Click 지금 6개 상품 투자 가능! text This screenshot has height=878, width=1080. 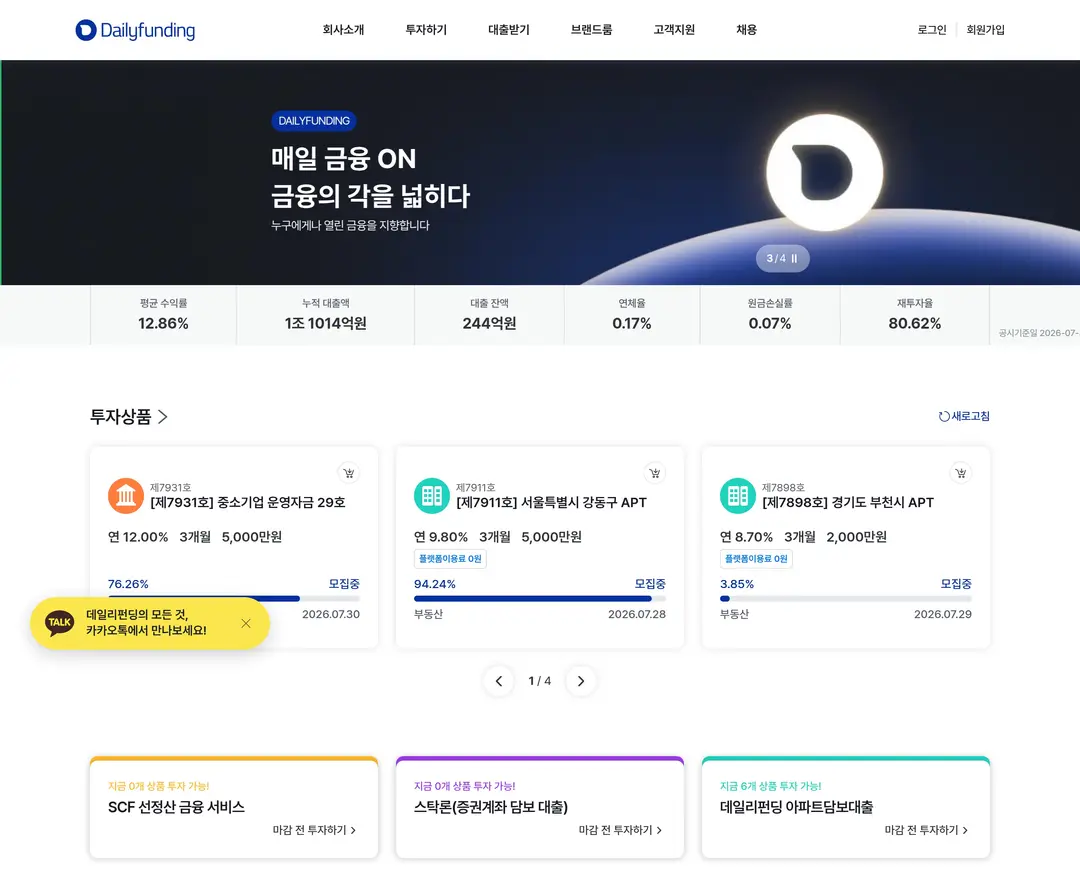point(771,786)
